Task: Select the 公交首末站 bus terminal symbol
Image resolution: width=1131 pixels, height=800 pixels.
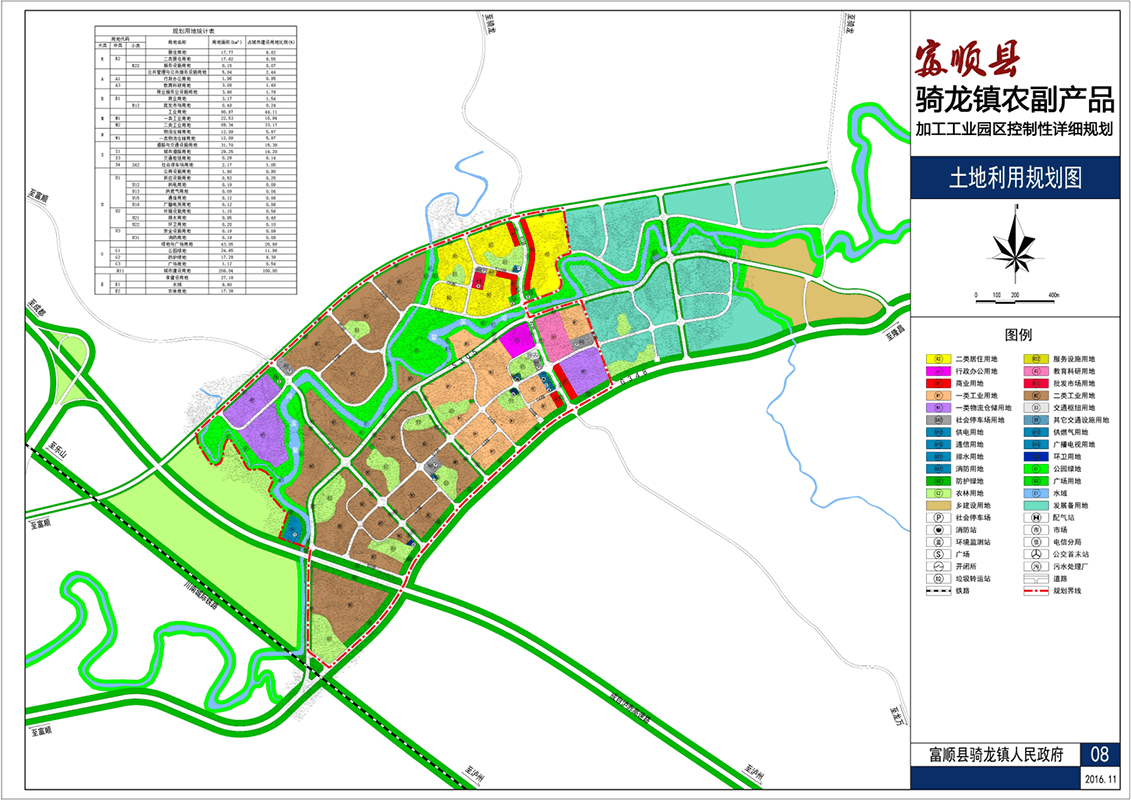Action: coord(1032,554)
